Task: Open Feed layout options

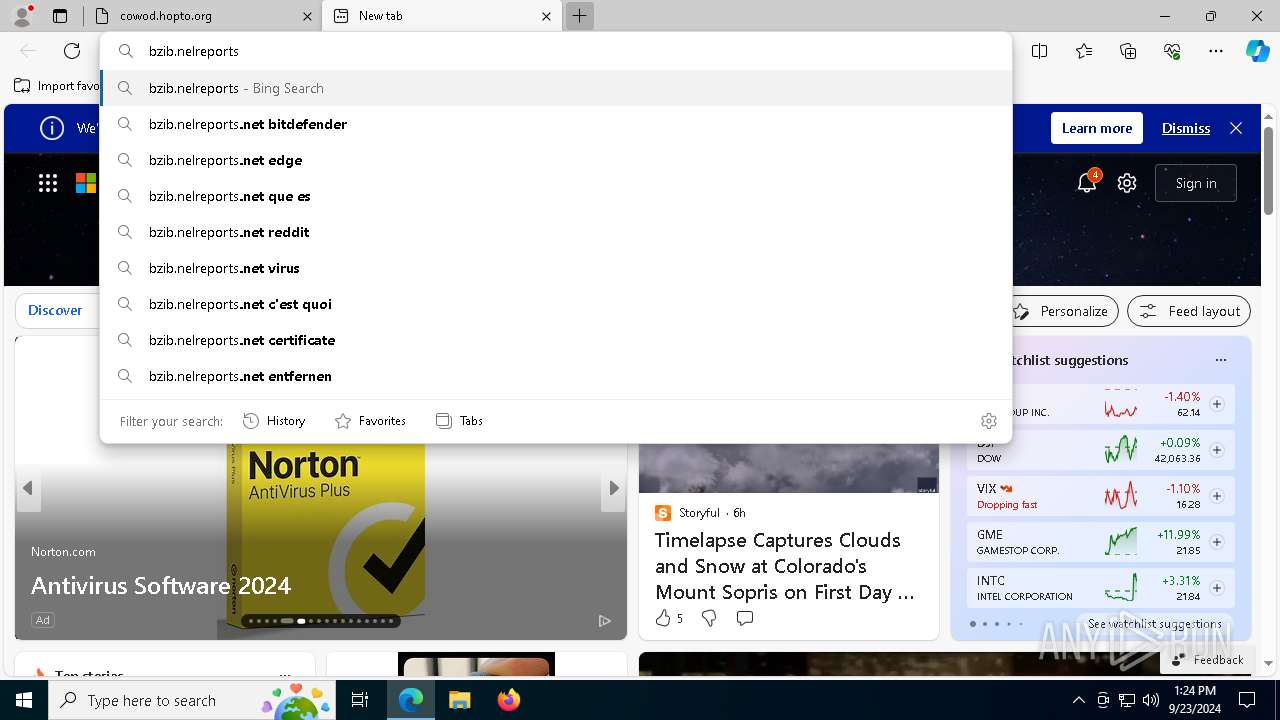Action: pyautogui.click(x=1189, y=311)
